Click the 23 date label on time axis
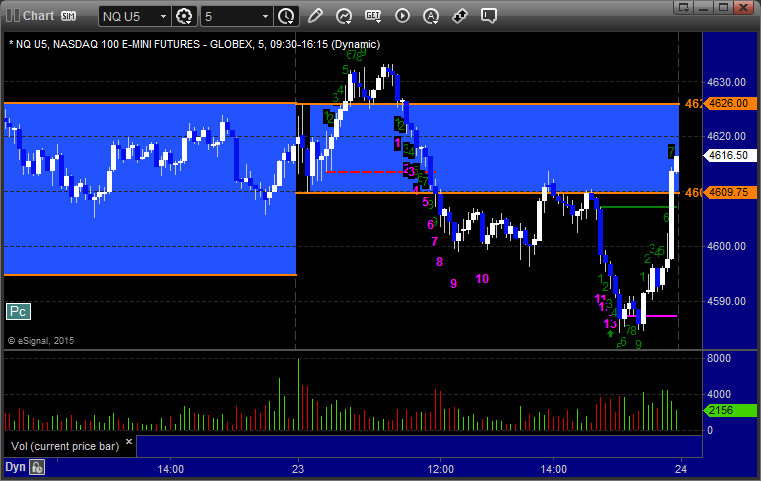761x481 pixels. click(x=298, y=469)
